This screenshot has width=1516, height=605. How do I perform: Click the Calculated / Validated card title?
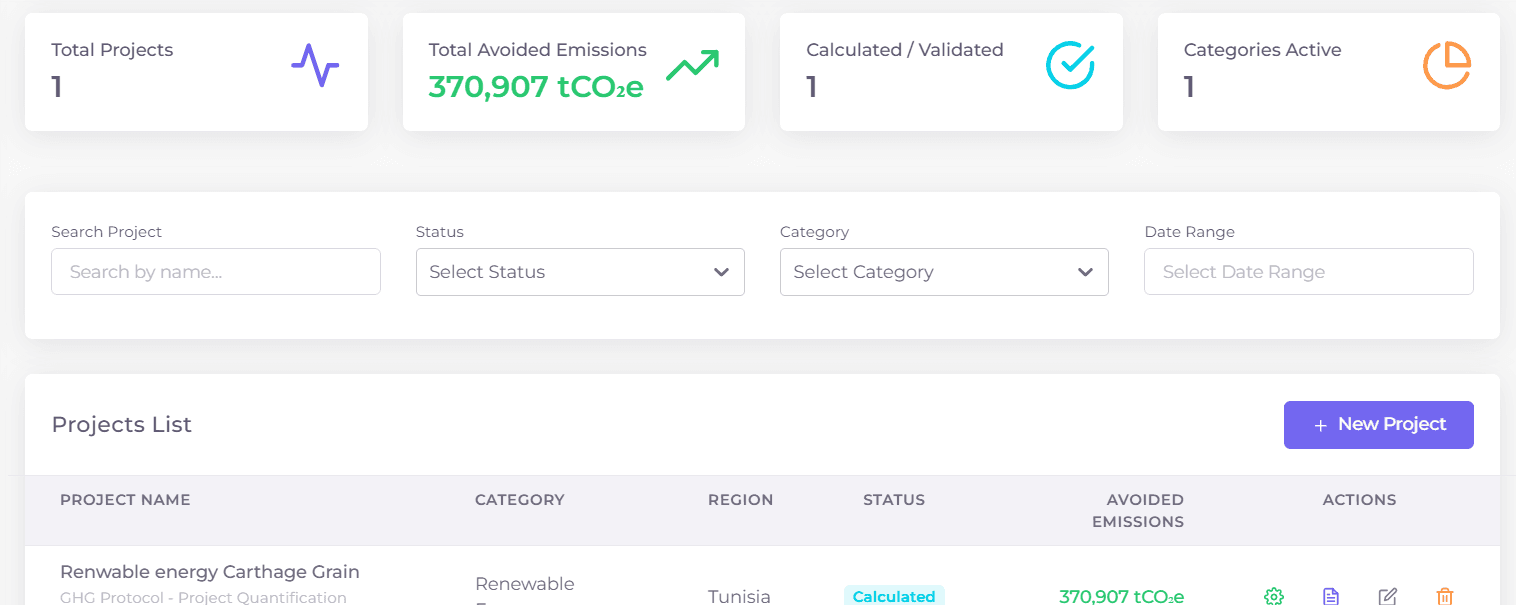click(905, 50)
